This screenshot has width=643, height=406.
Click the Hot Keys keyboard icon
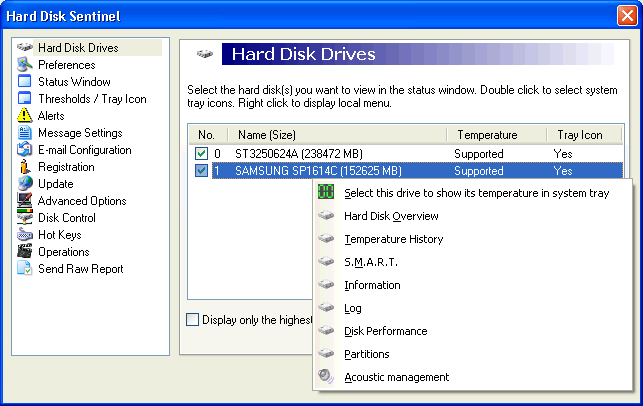[x=25, y=235]
